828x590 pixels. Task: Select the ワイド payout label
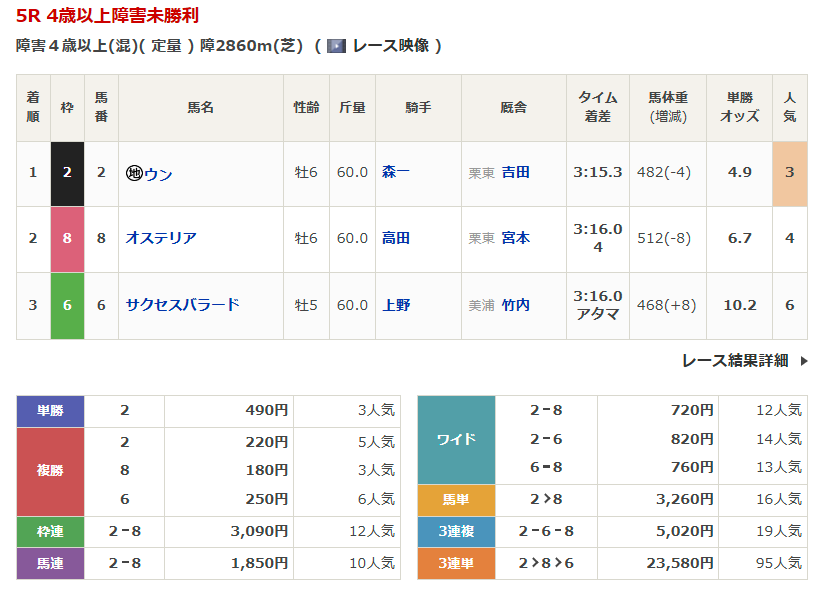click(x=456, y=439)
